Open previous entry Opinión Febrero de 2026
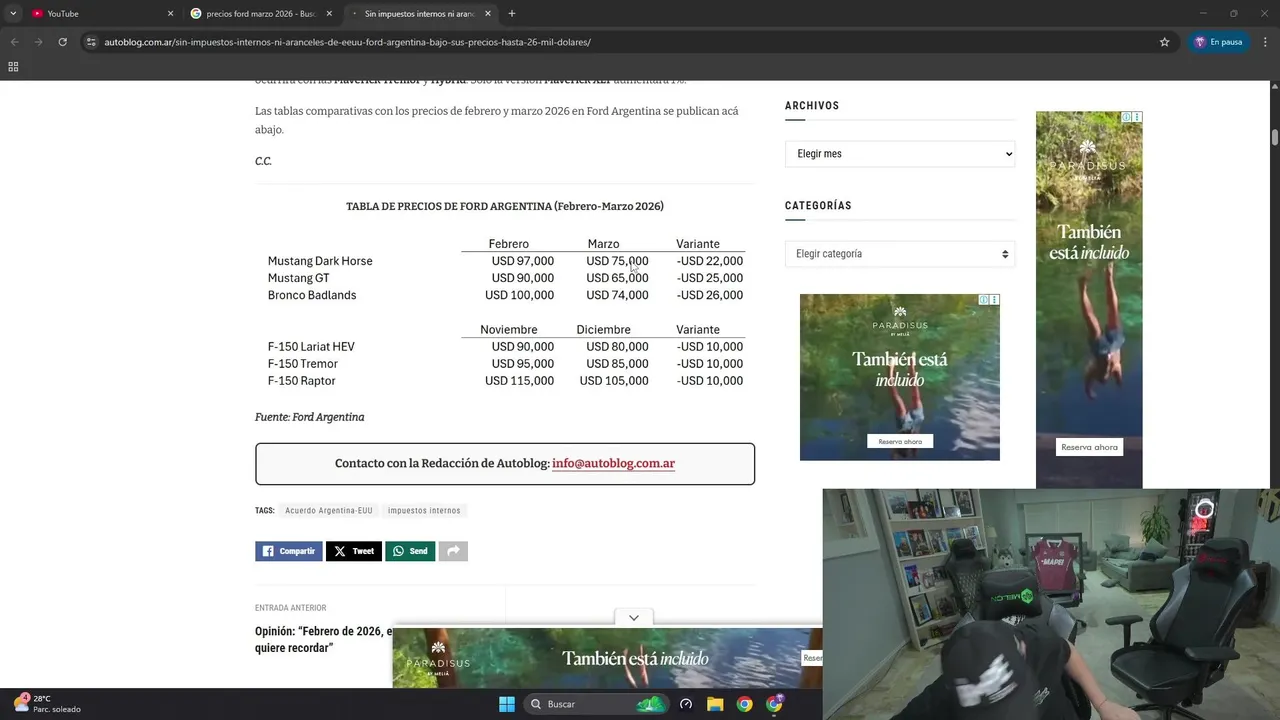Viewport: 1280px width, 720px height. pos(324,639)
